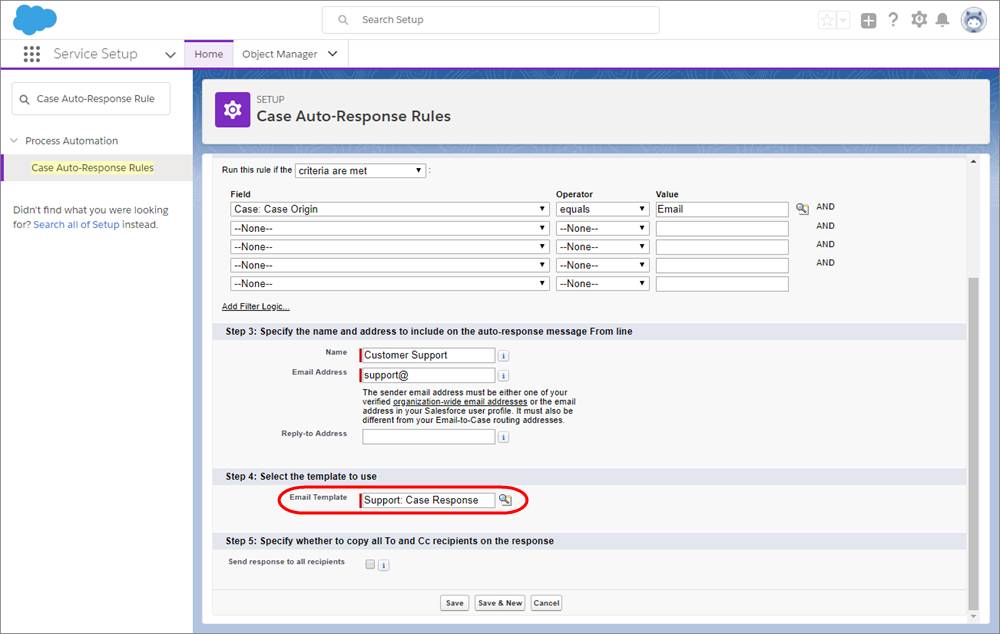The image size is (1000, 634).
Task: Click the info icon beside Name field
Action: coord(503,356)
